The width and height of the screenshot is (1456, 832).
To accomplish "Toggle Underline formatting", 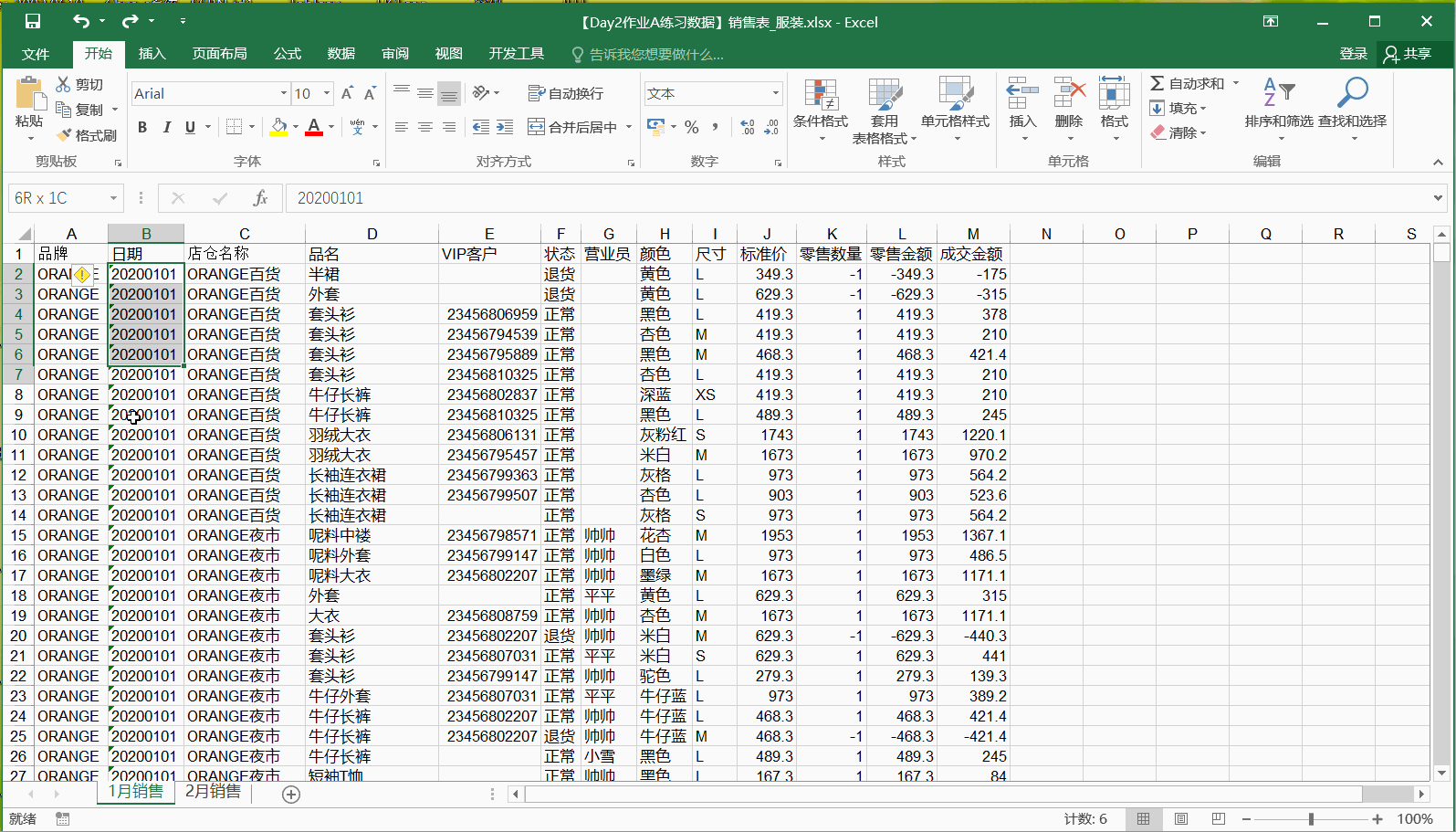I will (x=190, y=127).
